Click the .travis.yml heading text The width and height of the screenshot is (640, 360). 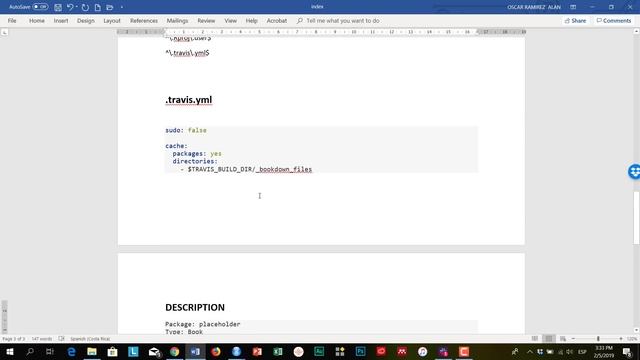click(189, 100)
